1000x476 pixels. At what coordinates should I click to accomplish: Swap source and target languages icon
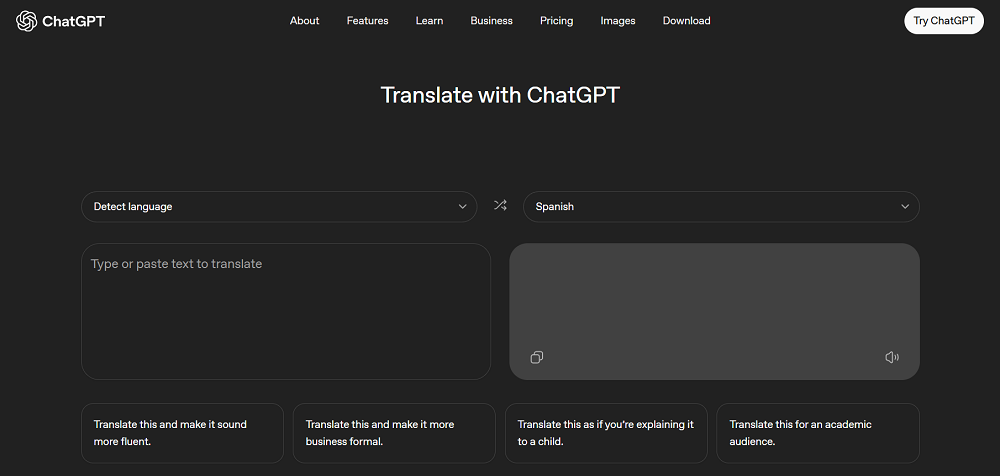[500, 205]
